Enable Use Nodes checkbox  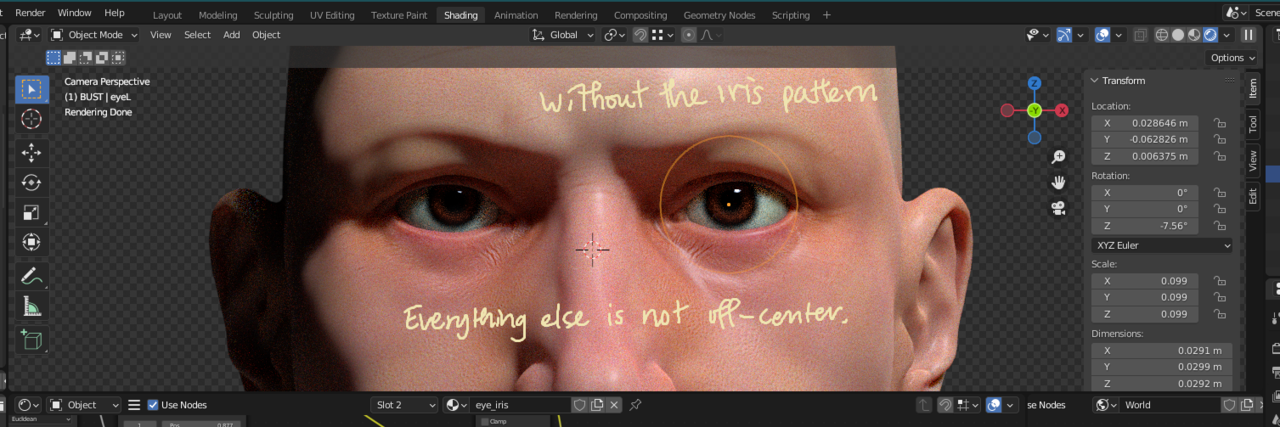pyautogui.click(x=153, y=405)
